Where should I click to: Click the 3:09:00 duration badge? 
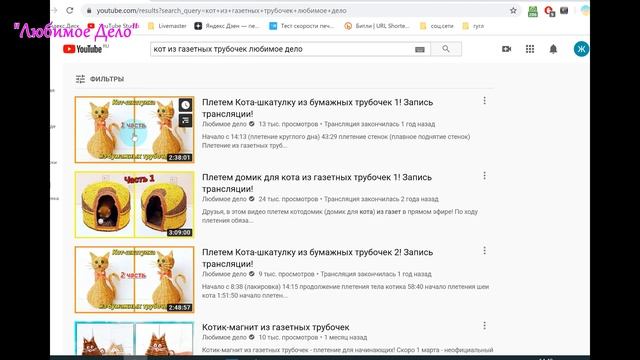tap(180, 233)
